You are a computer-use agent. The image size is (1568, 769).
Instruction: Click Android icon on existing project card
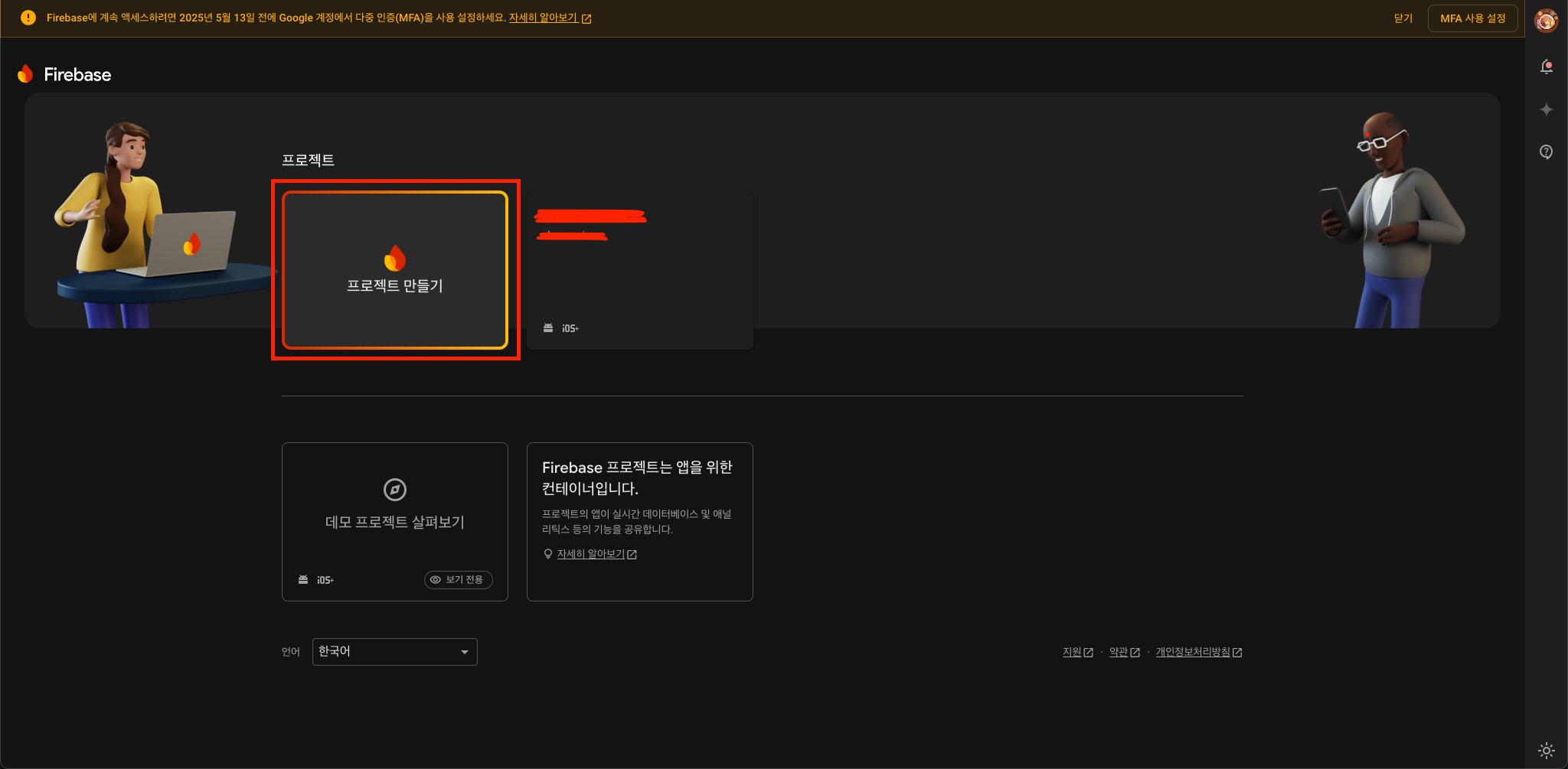point(548,327)
